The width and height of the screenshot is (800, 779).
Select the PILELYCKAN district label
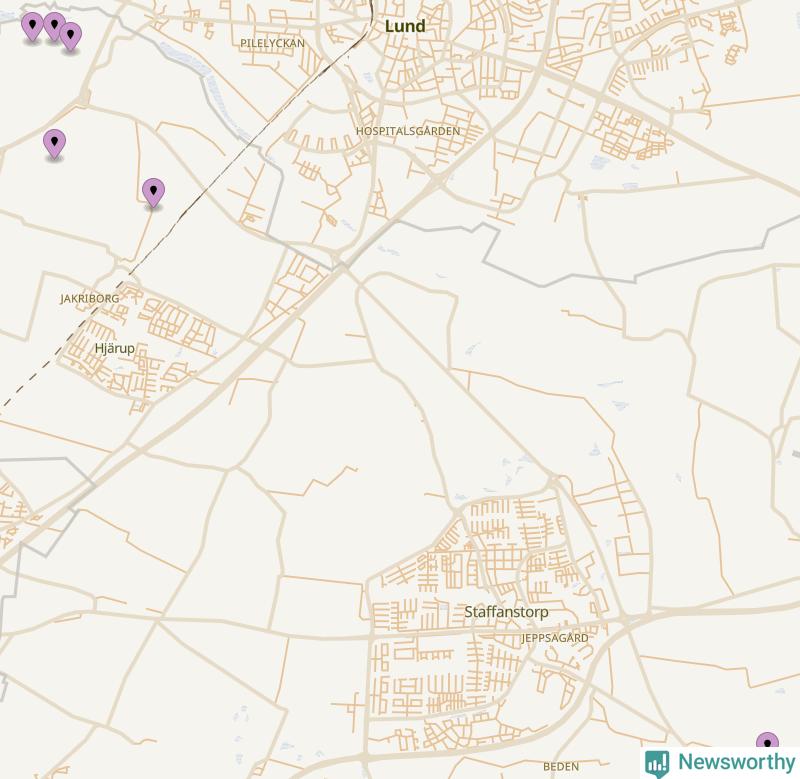(272, 43)
